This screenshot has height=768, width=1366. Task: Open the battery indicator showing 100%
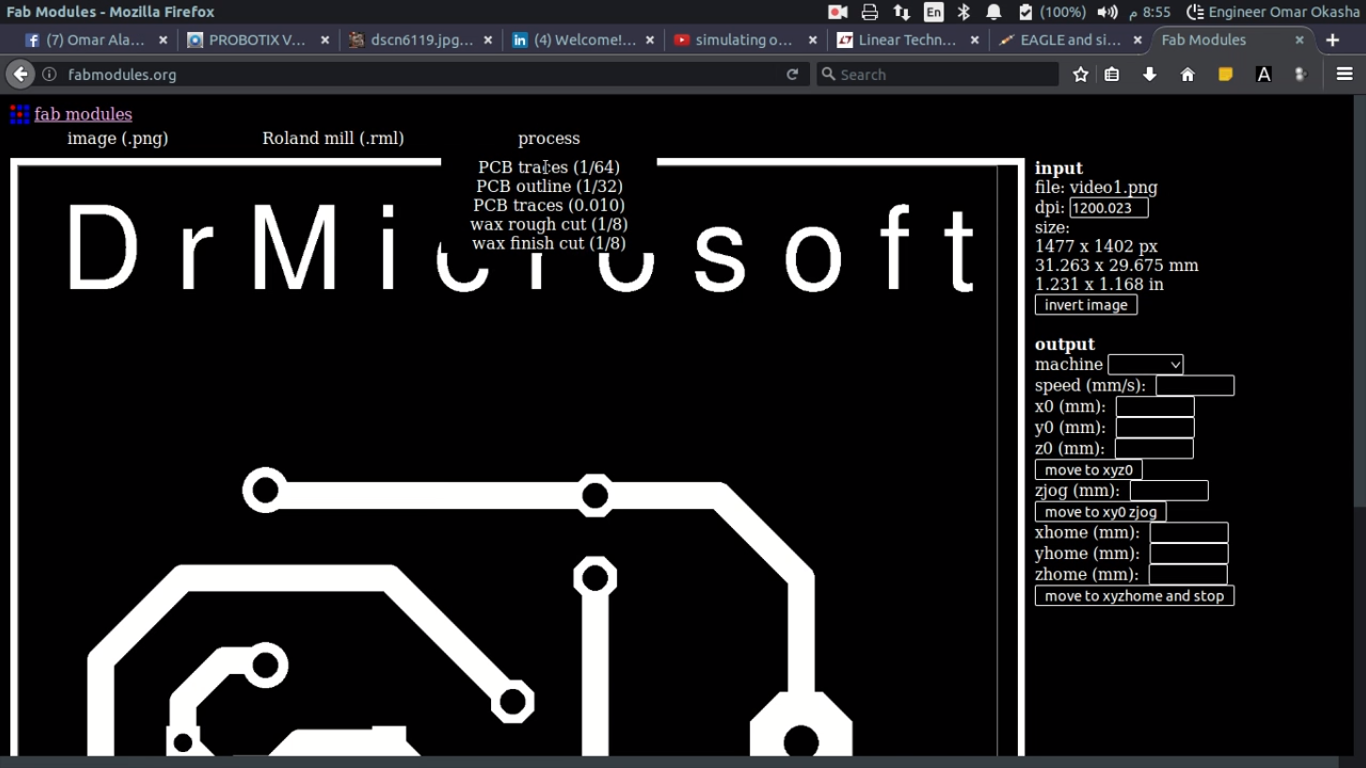(x=1052, y=12)
